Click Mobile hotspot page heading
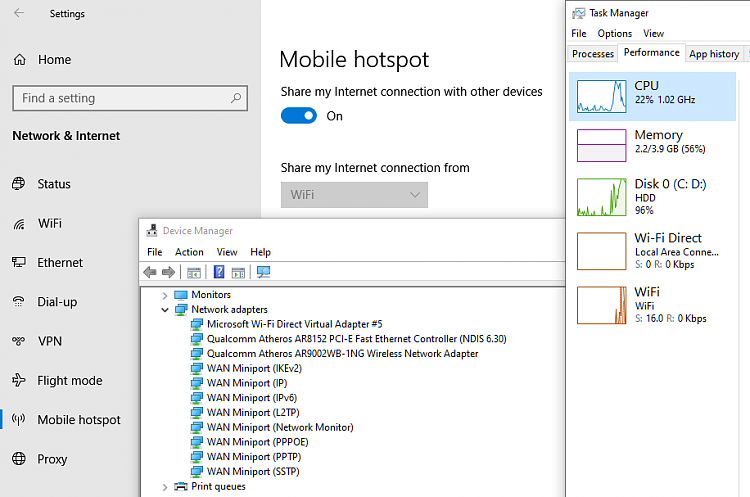This screenshot has width=750, height=497. 354,60
